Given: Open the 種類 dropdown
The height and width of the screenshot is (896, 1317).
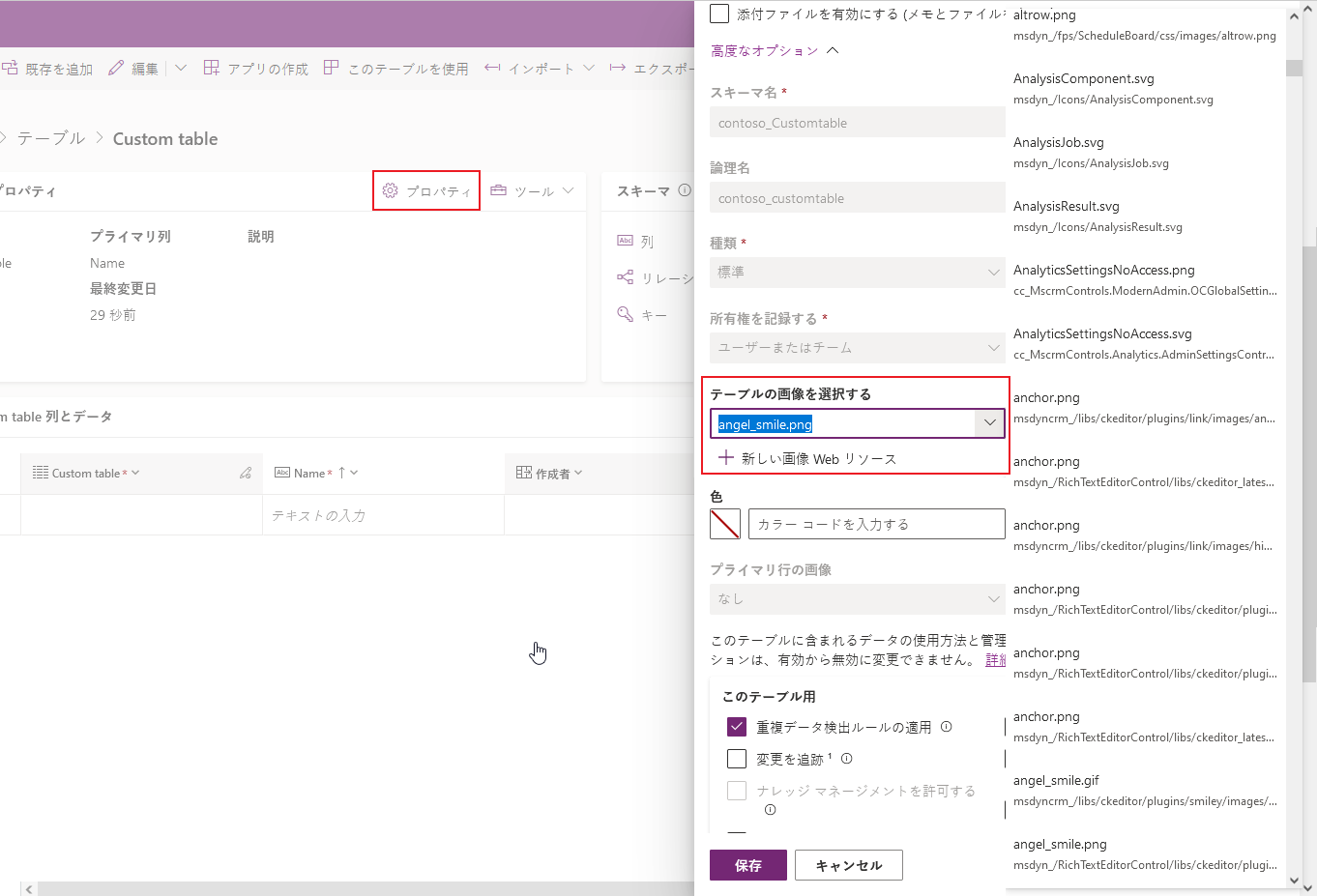Looking at the screenshot, I should (858, 273).
